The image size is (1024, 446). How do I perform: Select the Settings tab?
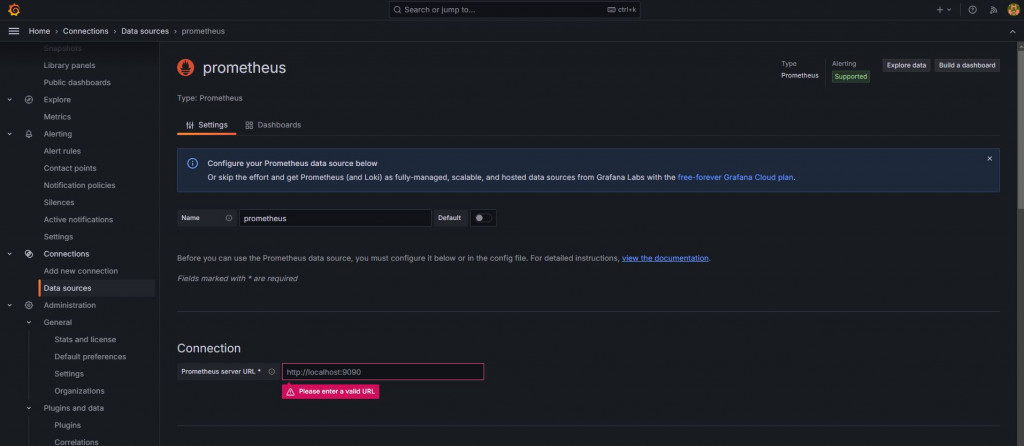(x=206, y=125)
